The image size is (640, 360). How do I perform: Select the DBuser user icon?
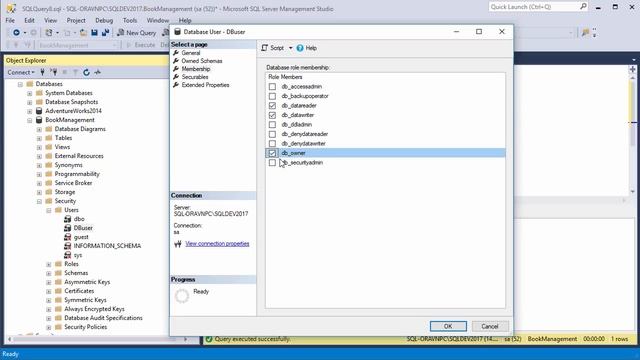pos(68,228)
